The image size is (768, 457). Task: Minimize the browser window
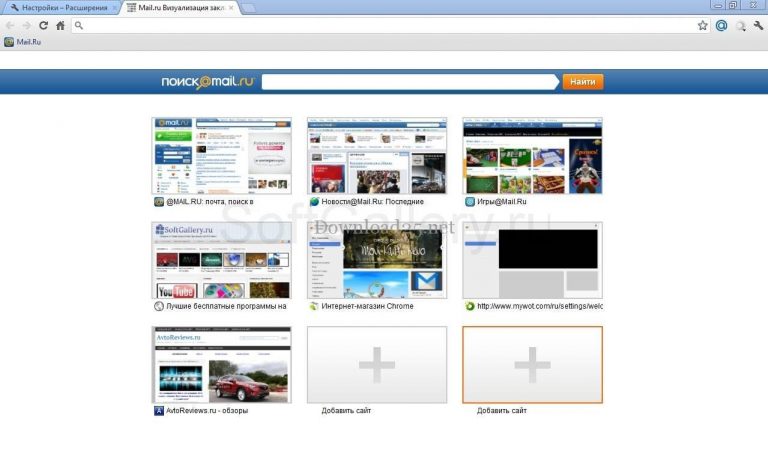coord(718,5)
